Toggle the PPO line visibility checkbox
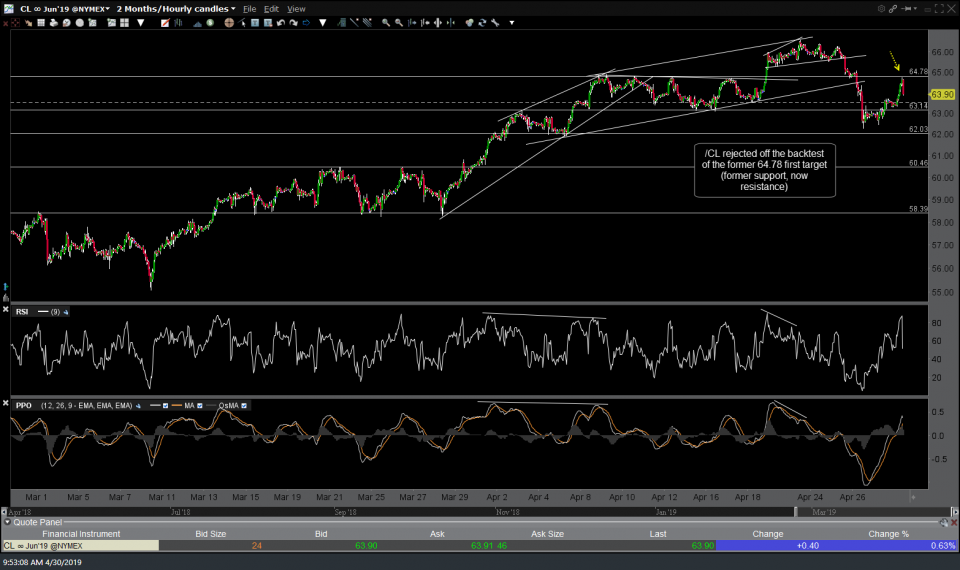Screen dimensions: 960x570 click(165, 406)
